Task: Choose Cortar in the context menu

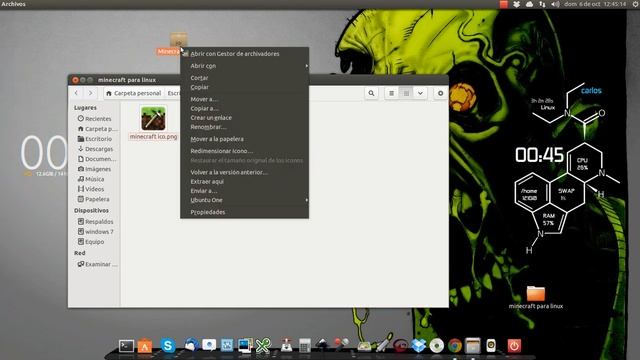Action: click(x=244, y=78)
